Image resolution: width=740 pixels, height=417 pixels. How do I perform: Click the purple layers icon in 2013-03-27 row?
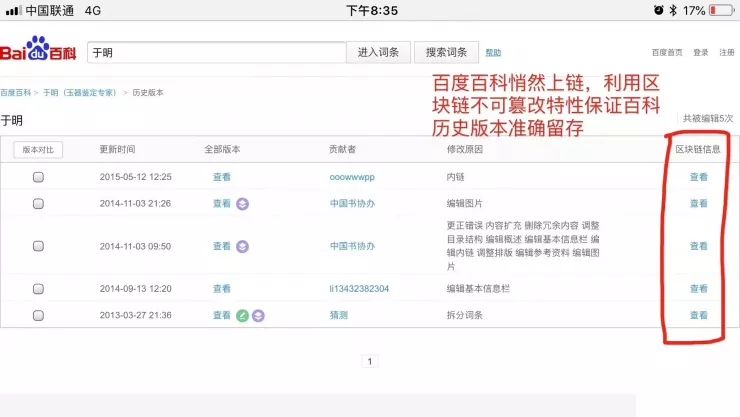[258, 315]
